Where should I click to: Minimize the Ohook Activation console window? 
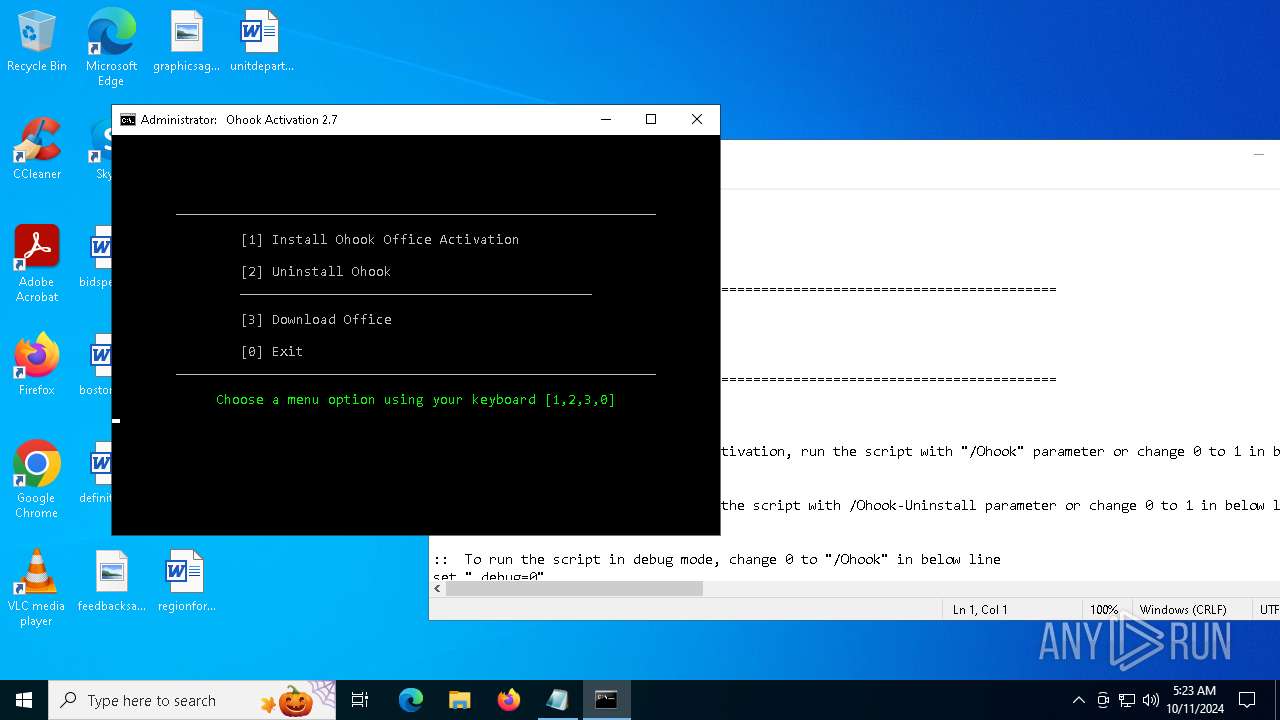[605, 119]
